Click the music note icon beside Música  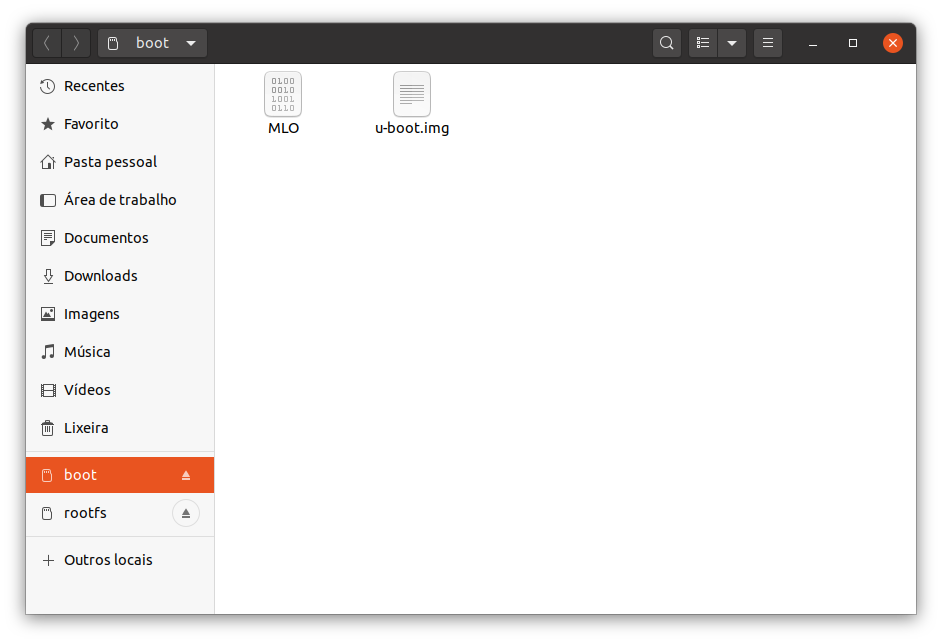coord(47,352)
